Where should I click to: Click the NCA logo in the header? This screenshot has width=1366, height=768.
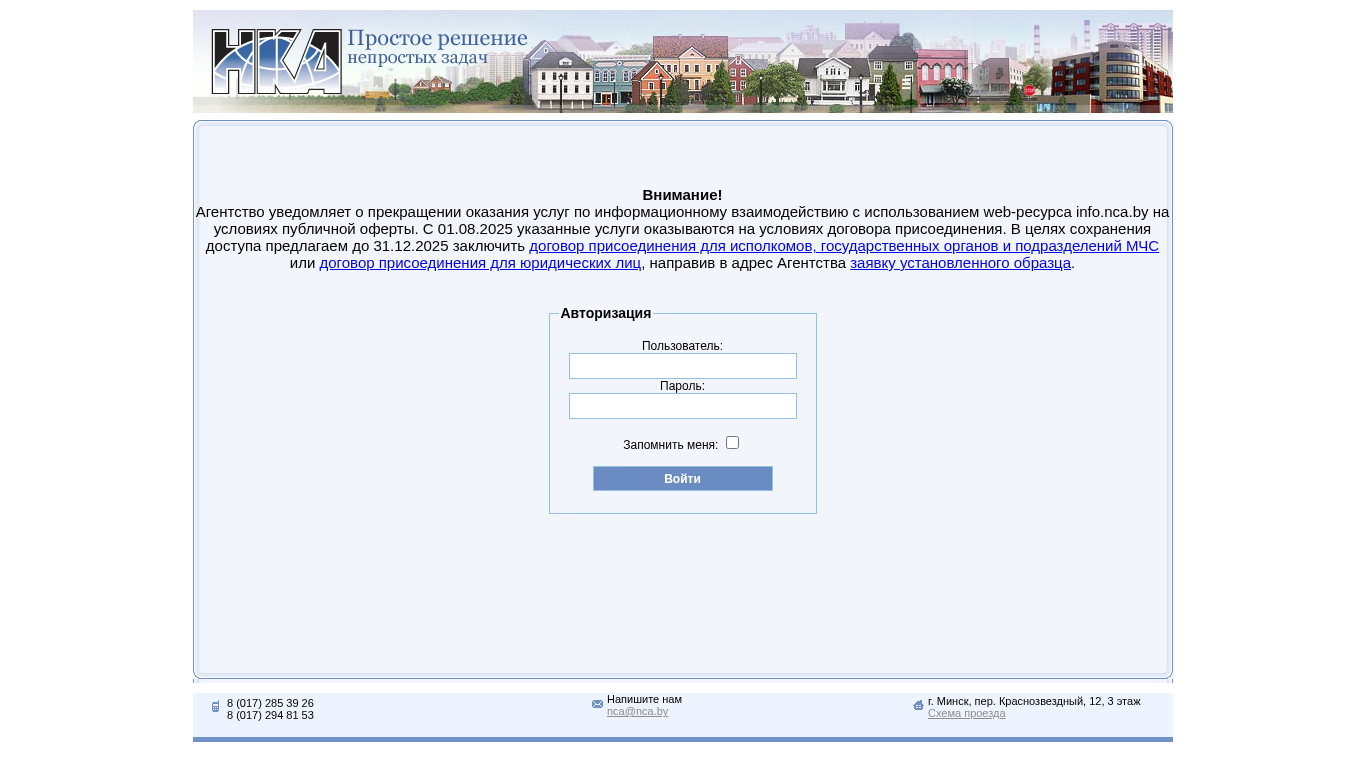coord(277,62)
